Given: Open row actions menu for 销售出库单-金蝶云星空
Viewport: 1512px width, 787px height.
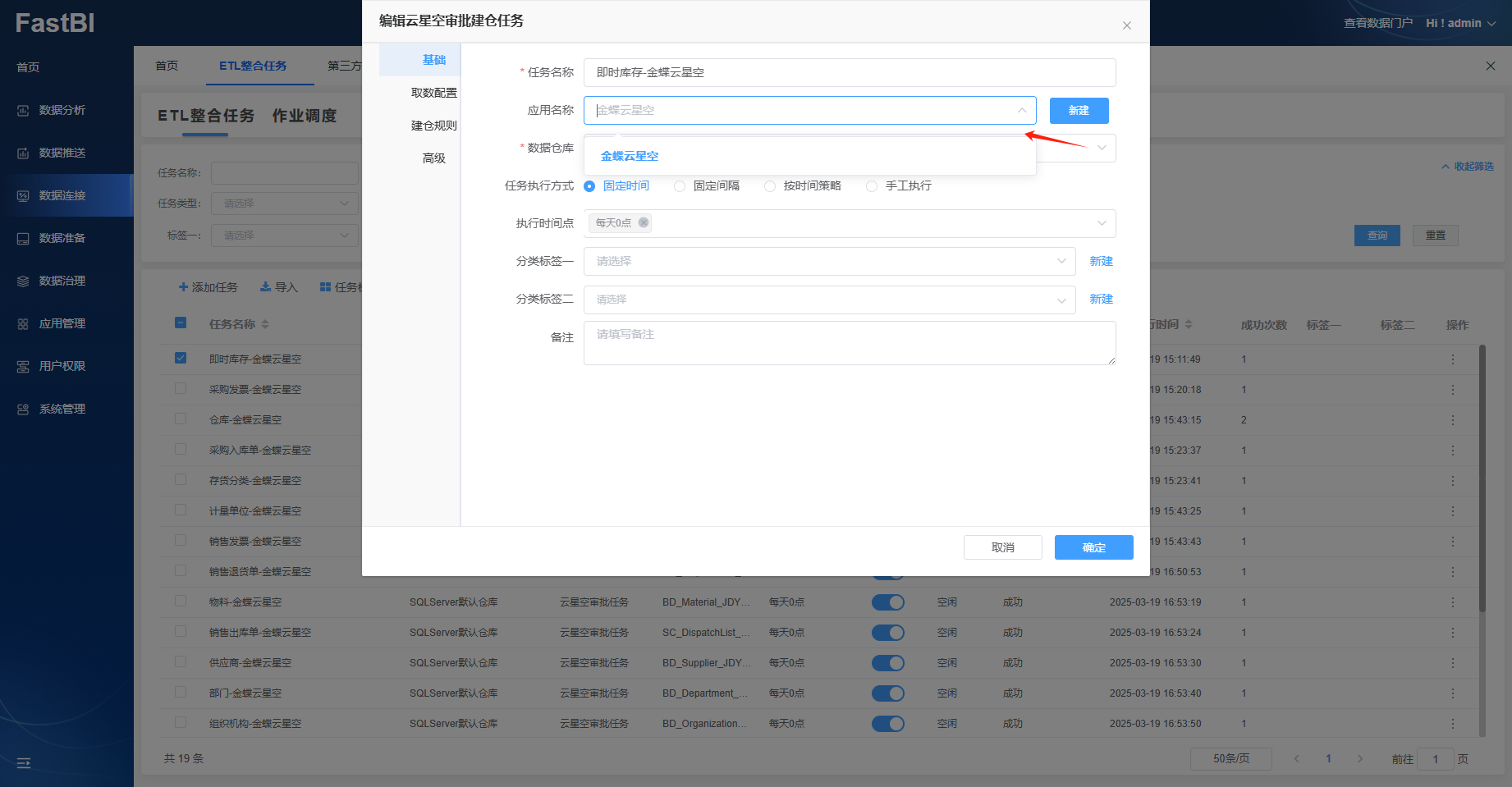Looking at the screenshot, I should [1453, 633].
